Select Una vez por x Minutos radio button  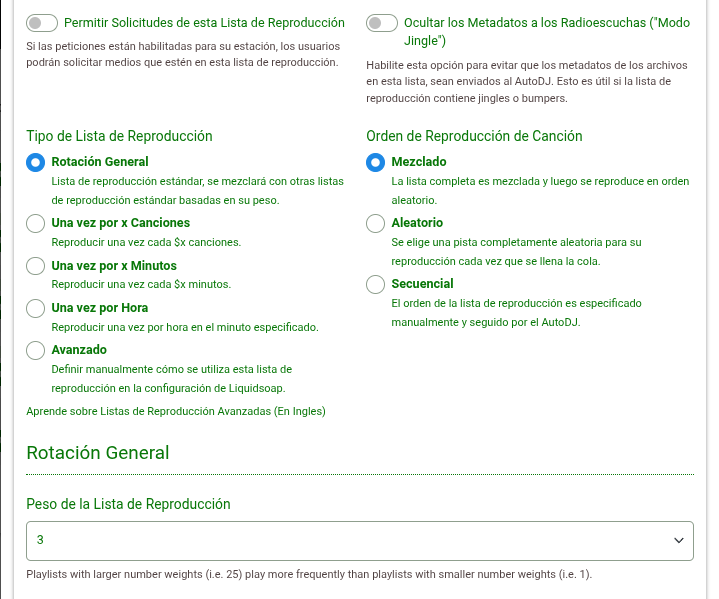click(x=36, y=266)
